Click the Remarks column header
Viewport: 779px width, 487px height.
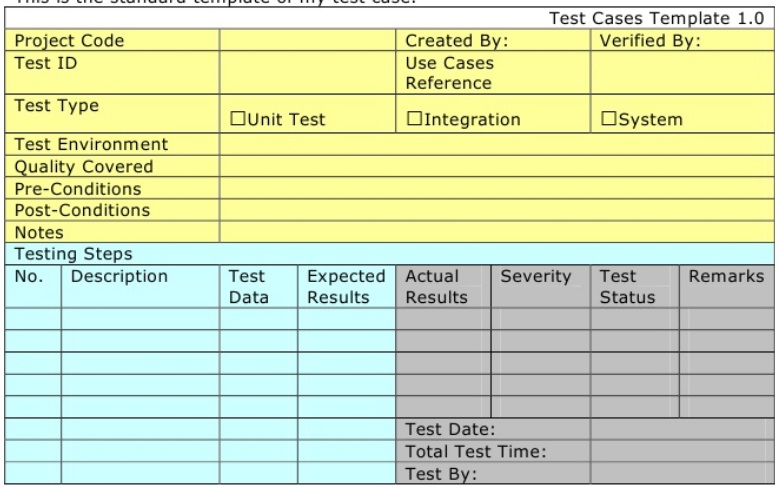pyautogui.click(x=725, y=276)
